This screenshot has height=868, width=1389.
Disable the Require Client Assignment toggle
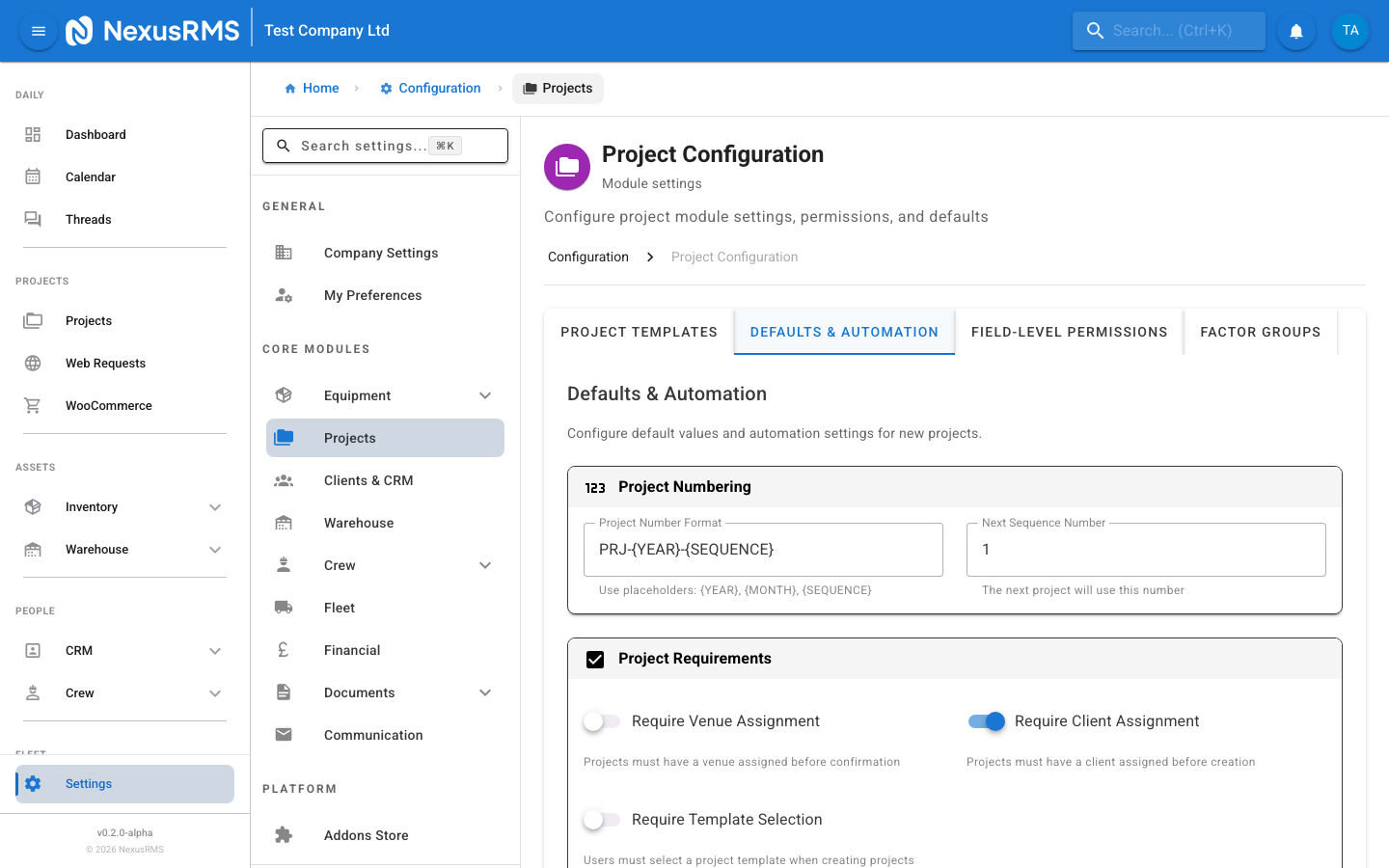coord(986,720)
